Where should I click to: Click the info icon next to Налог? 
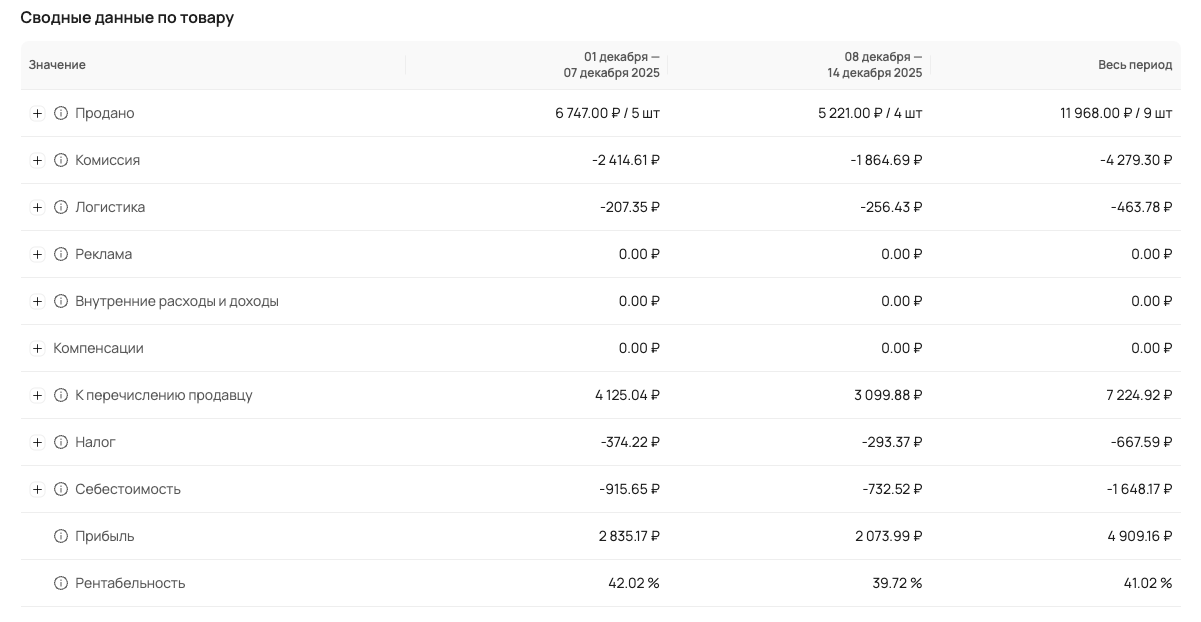point(61,442)
